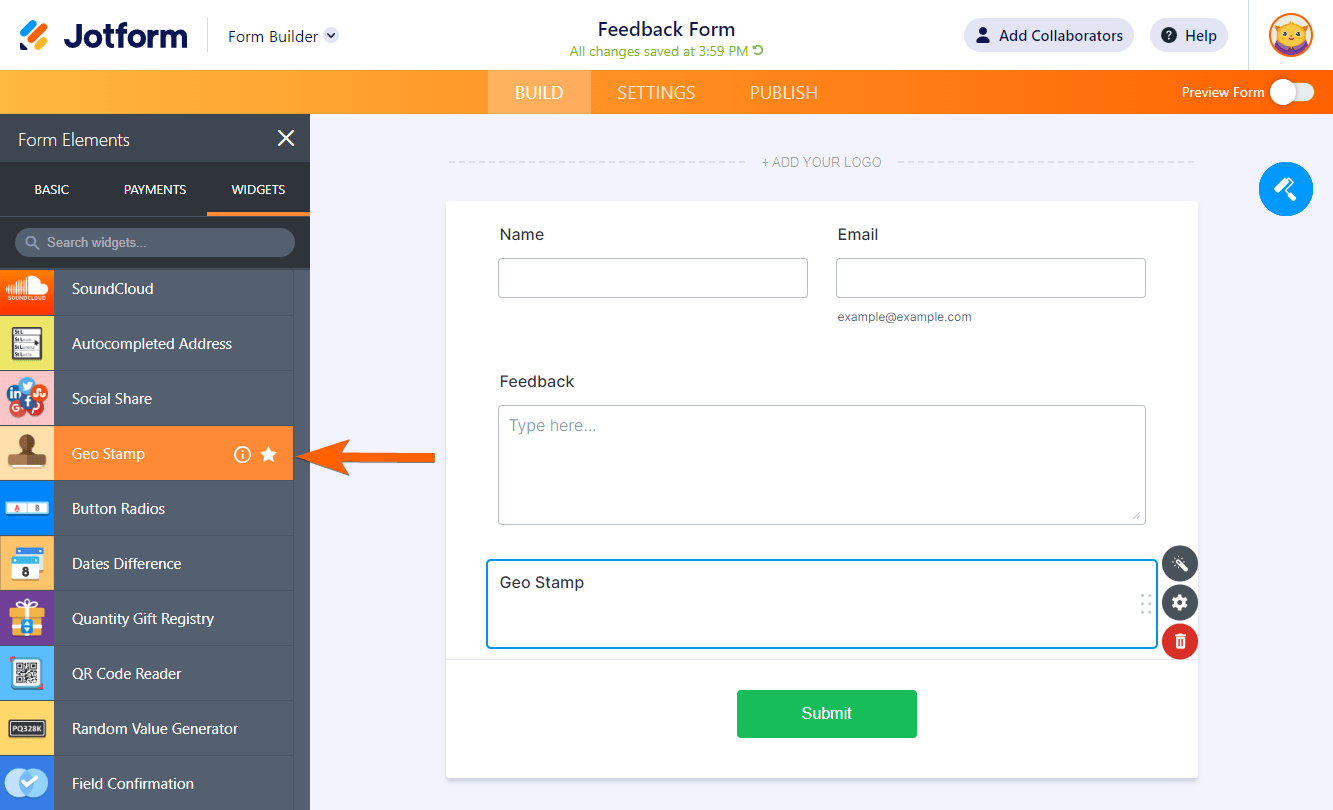Screen dimensions: 1333x810
Task: Favorite the Geo Stamp widget with star
Action: click(268, 454)
